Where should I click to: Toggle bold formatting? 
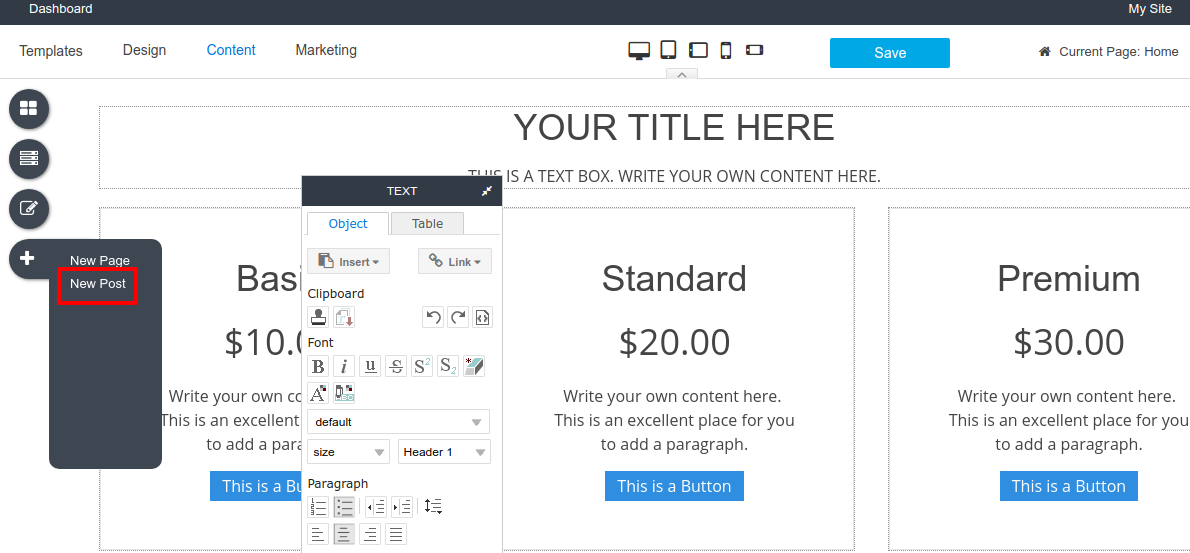tap(318, 367)
